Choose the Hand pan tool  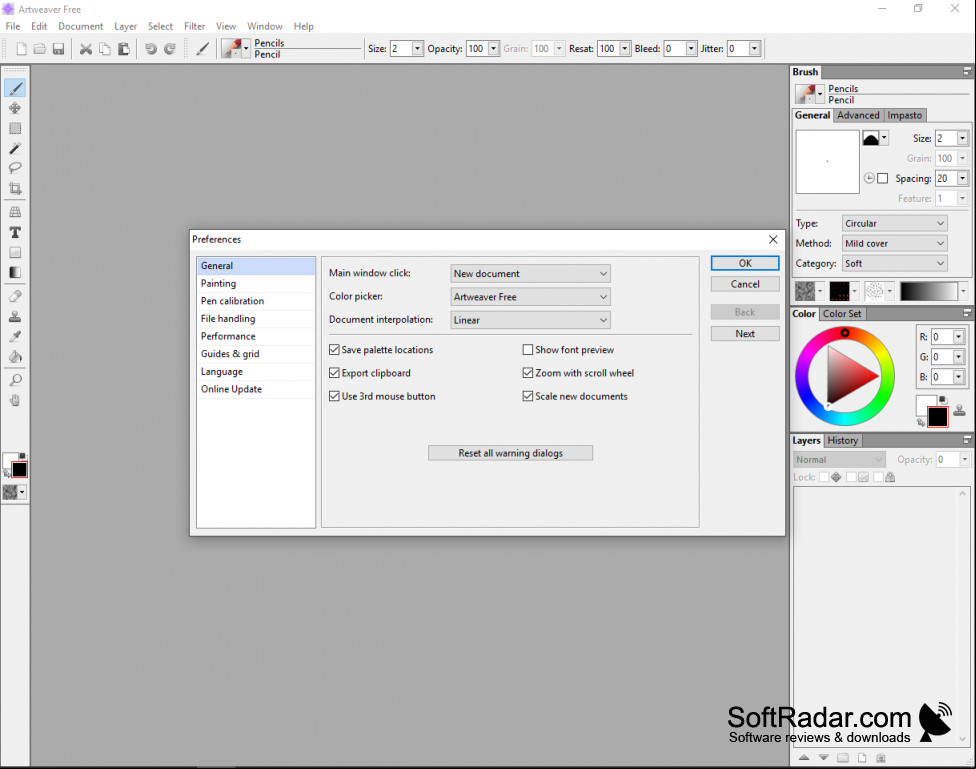[15, 400]
